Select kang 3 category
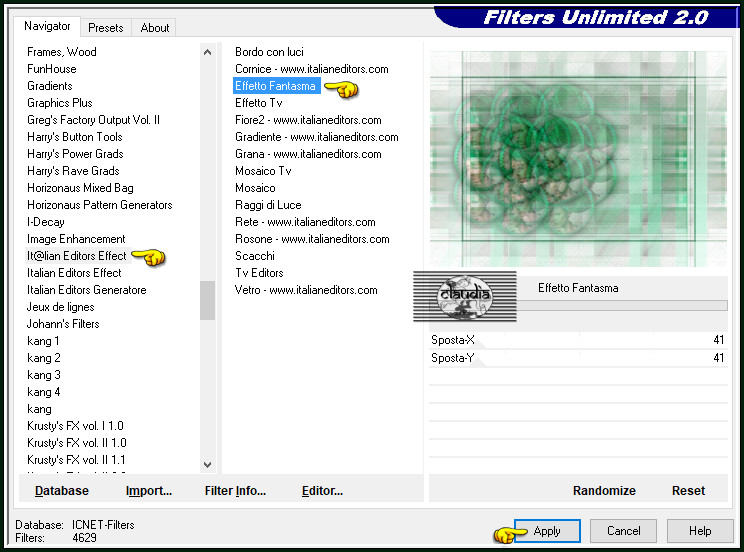Screen dimensions: 744x552 click(44, 375)
